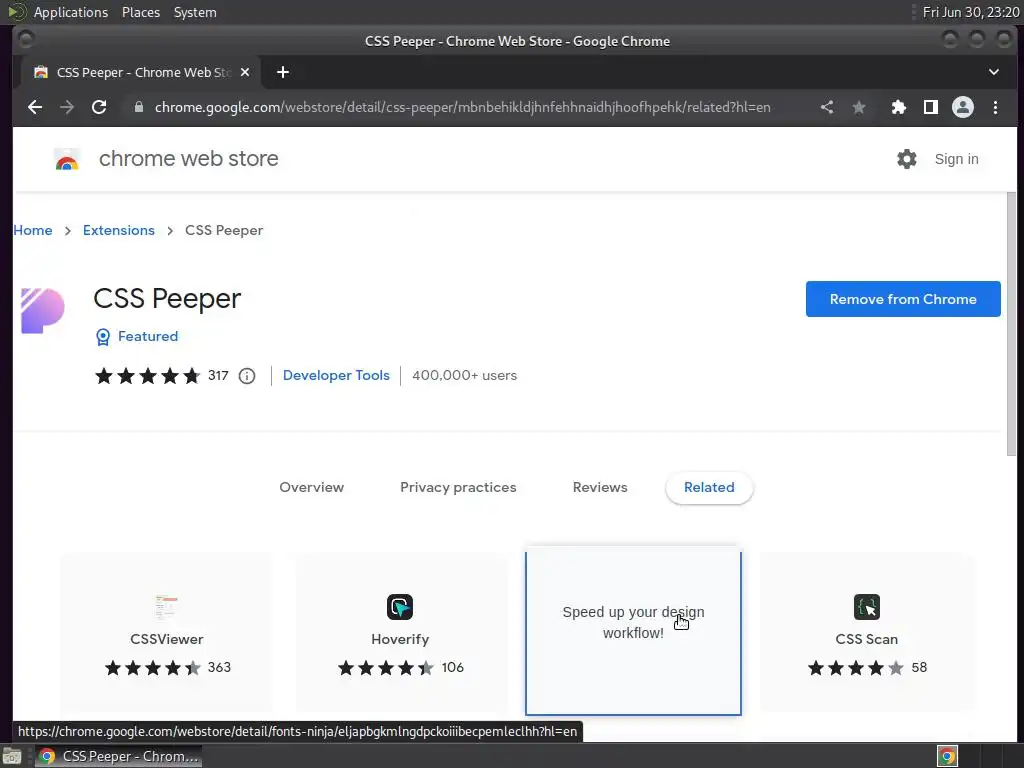Switch to the Privacy practices tab

click(458, 487)
